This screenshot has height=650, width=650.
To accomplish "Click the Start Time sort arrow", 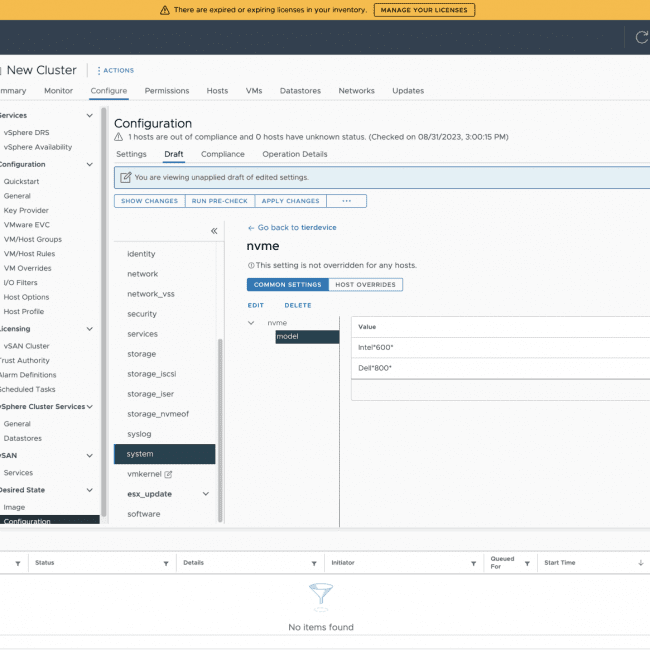I will point(640,563).
